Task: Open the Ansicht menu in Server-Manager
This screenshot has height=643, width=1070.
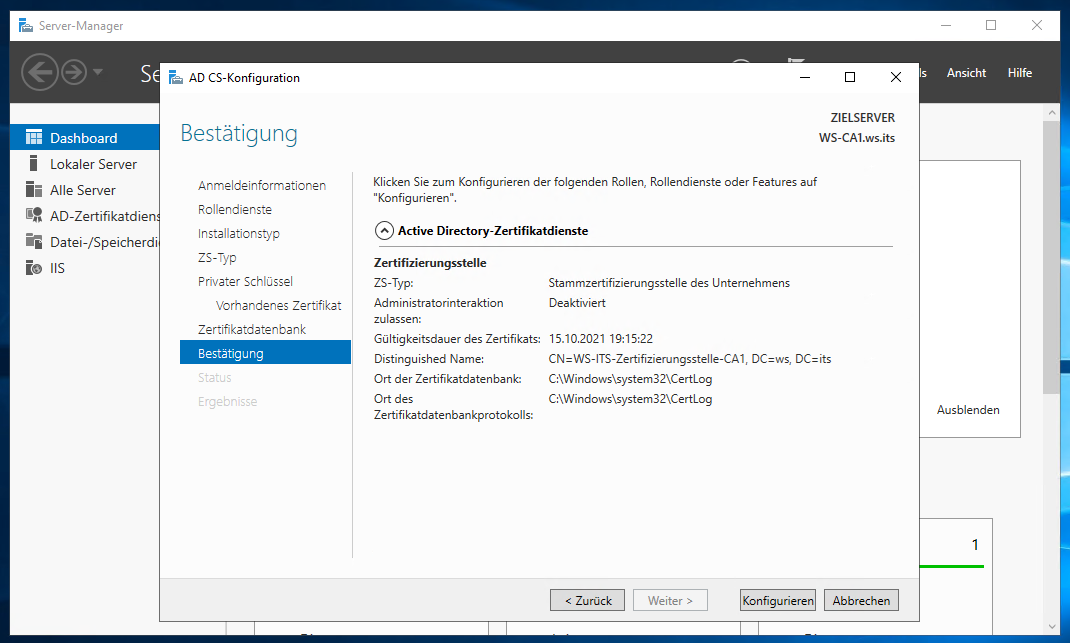Action: 966,73
